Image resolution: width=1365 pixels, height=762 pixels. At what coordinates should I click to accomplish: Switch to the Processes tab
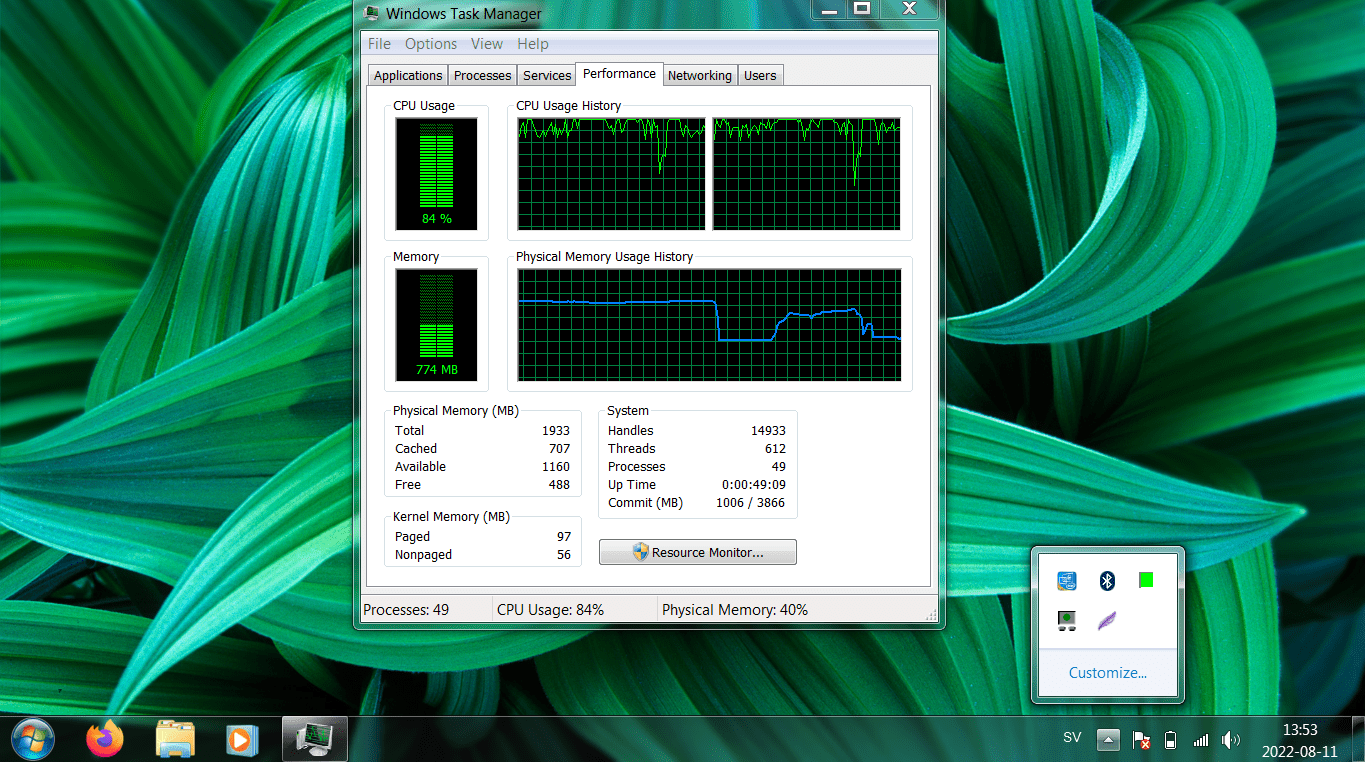pyautogui.click(x=483, y=75)
